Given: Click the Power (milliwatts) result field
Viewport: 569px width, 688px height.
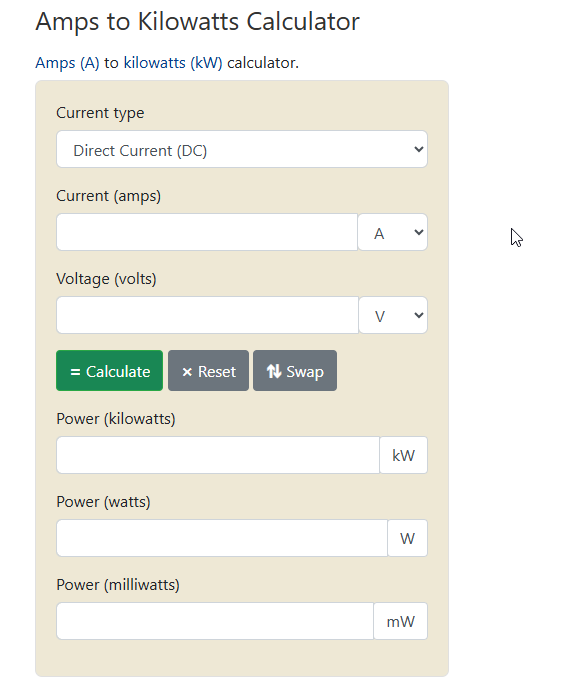Looking at the screenshot, I should [215, 621].
